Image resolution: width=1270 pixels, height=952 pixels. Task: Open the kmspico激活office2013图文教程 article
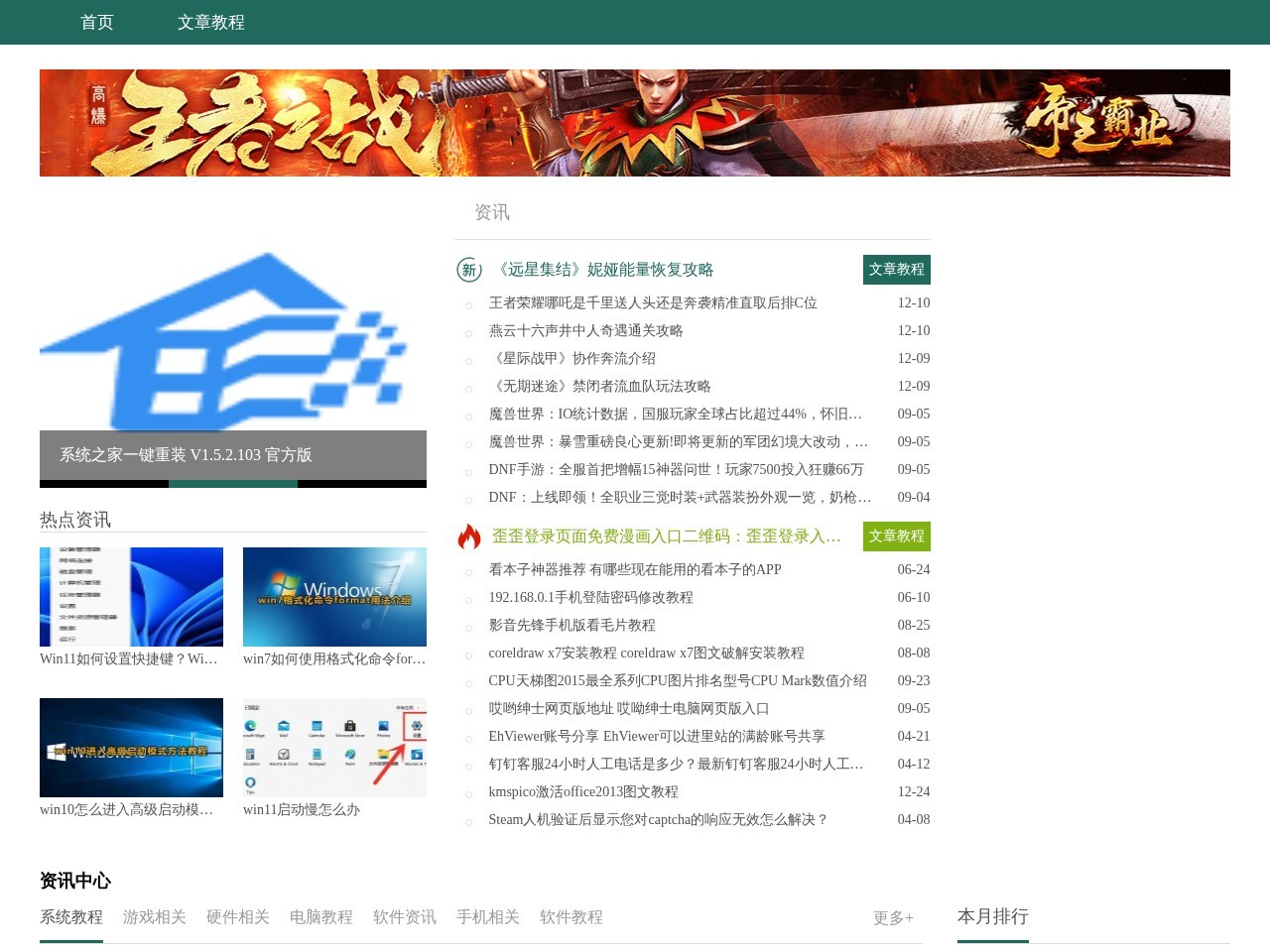(583, 791)
